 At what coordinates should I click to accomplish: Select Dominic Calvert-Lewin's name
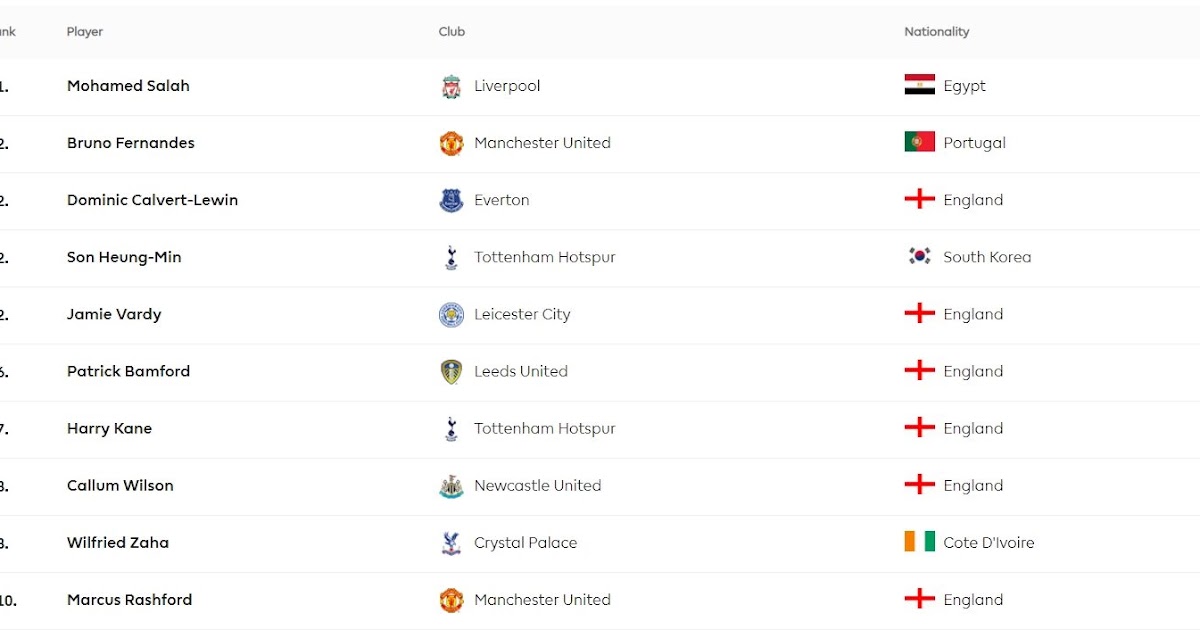[x=152, y=200]
